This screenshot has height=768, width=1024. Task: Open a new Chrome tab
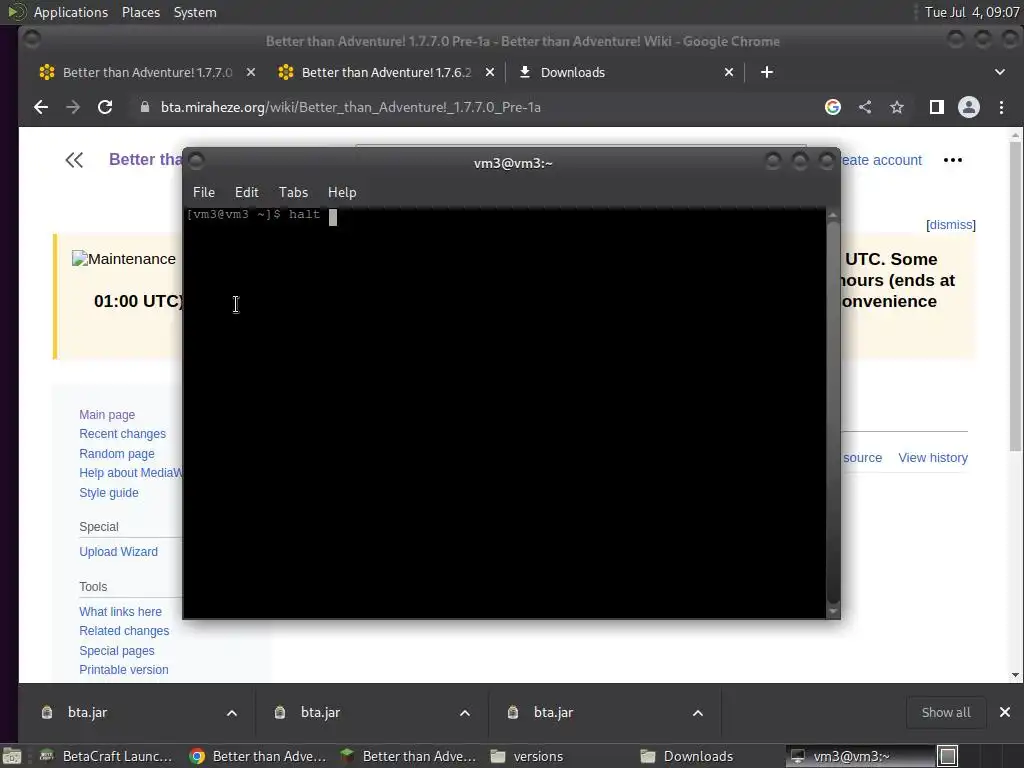tap(767, 72)
